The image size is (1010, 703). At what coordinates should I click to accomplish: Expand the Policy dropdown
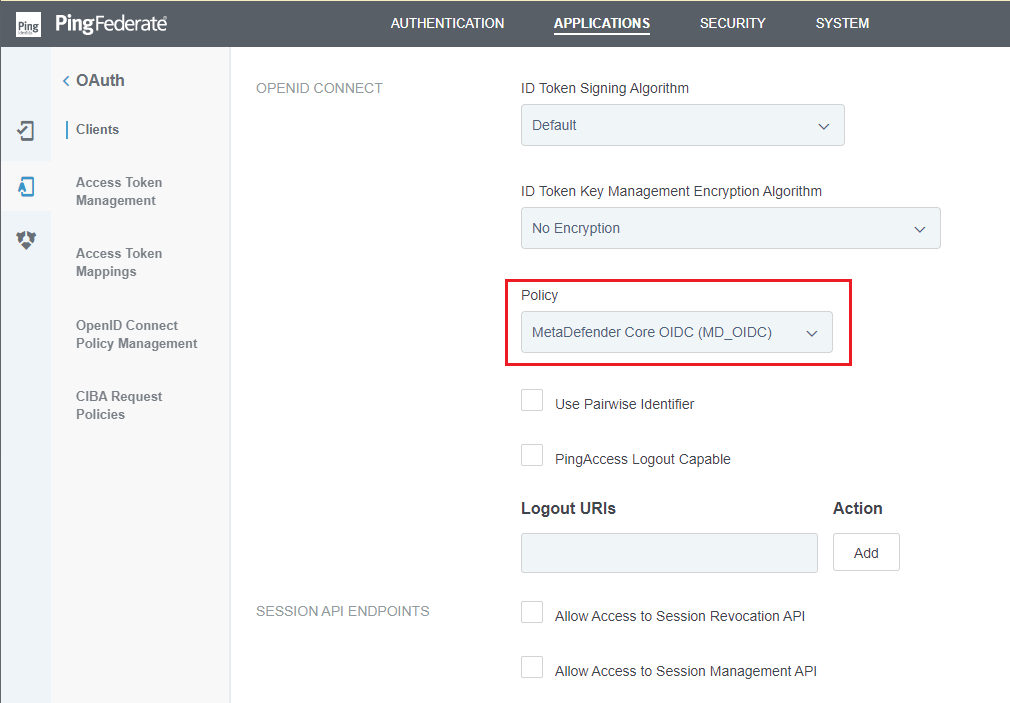(676, 332)
